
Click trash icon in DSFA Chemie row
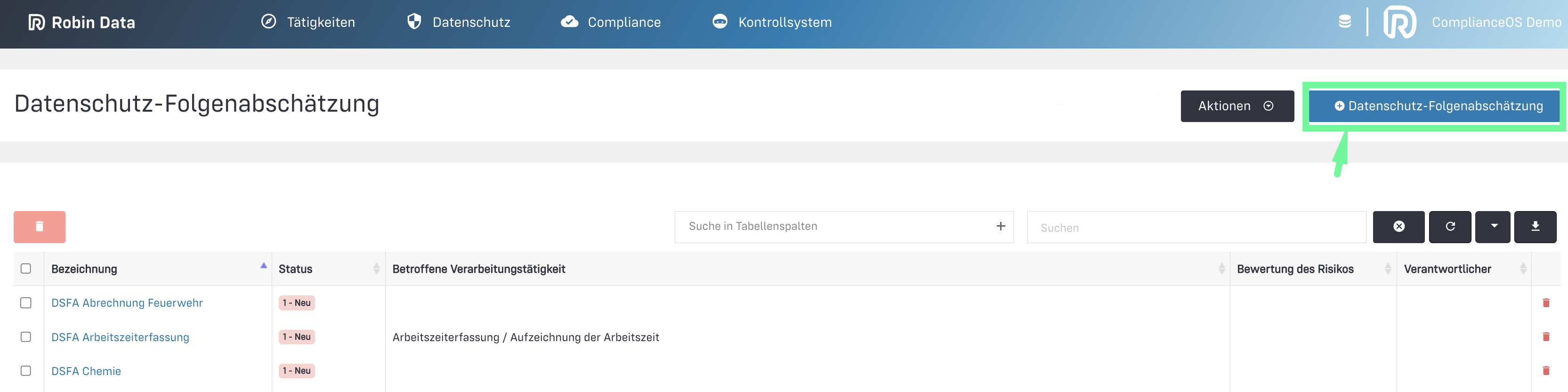[1545, 371]
